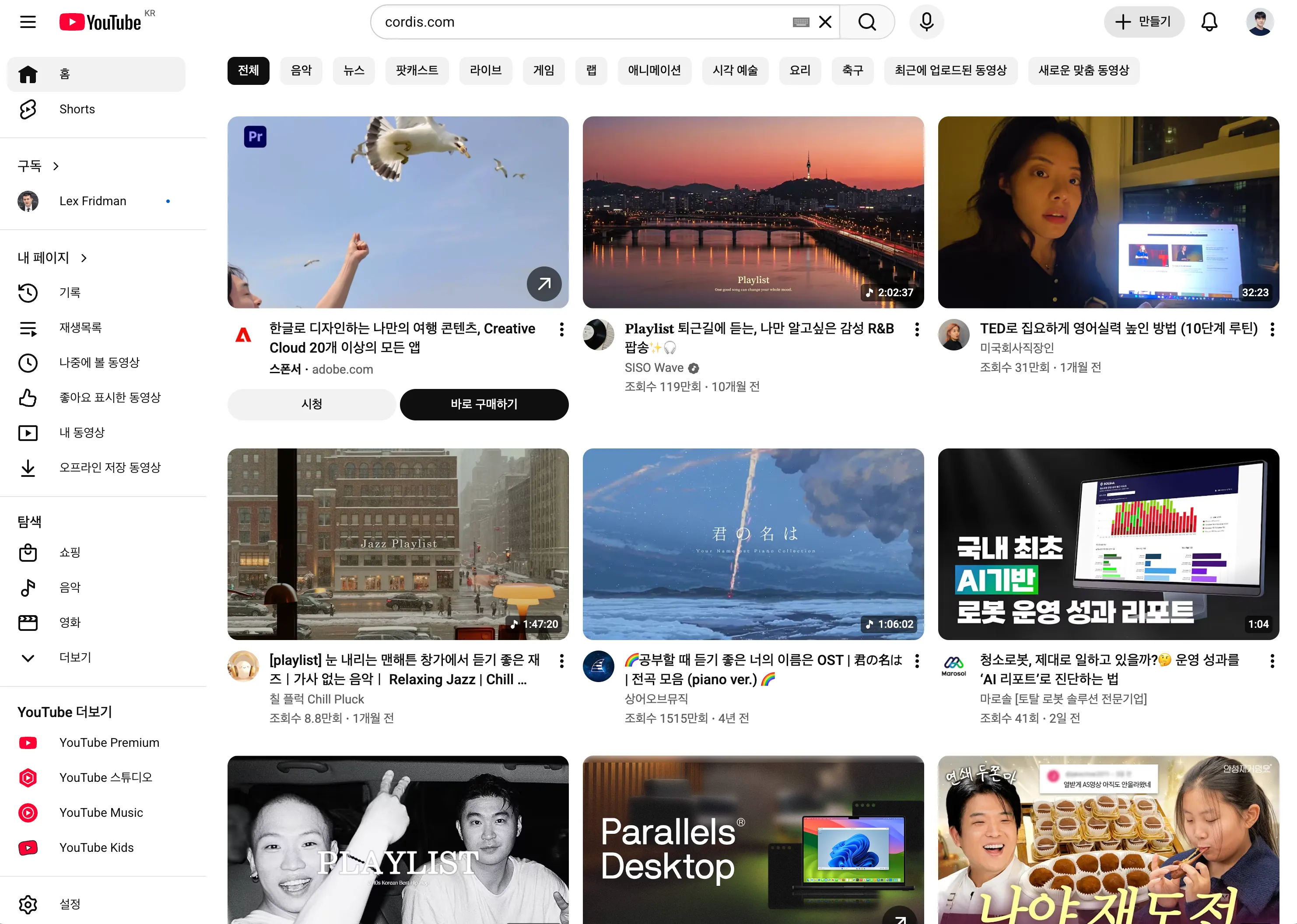Clear the search box text
This screenshot has width=1297, height=924.
click(x=825, y=22)
